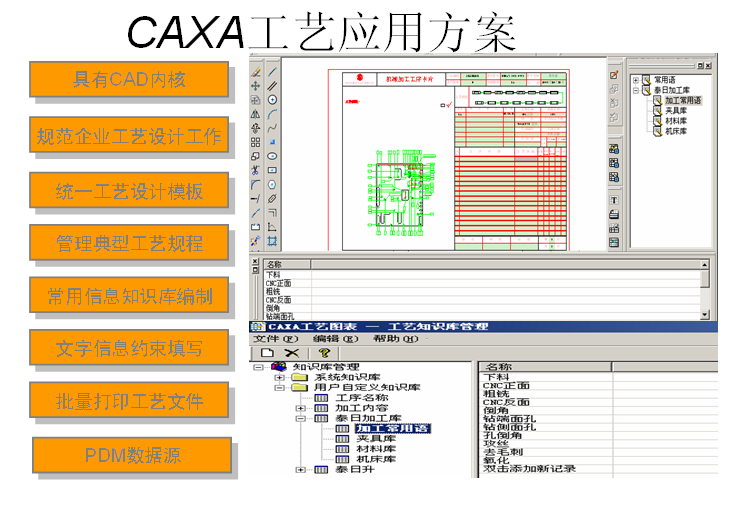The height and width of the screenshot is (529, 734).
Task: Select the Explode tool at left toolbar bottom
Action: point(256,241)
